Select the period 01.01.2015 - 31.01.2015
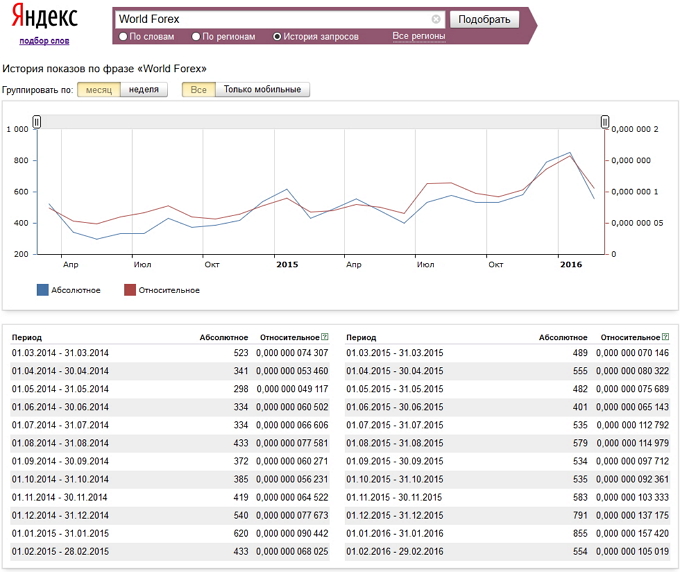The width and height of the screenshot is (680, 572). 60,533
